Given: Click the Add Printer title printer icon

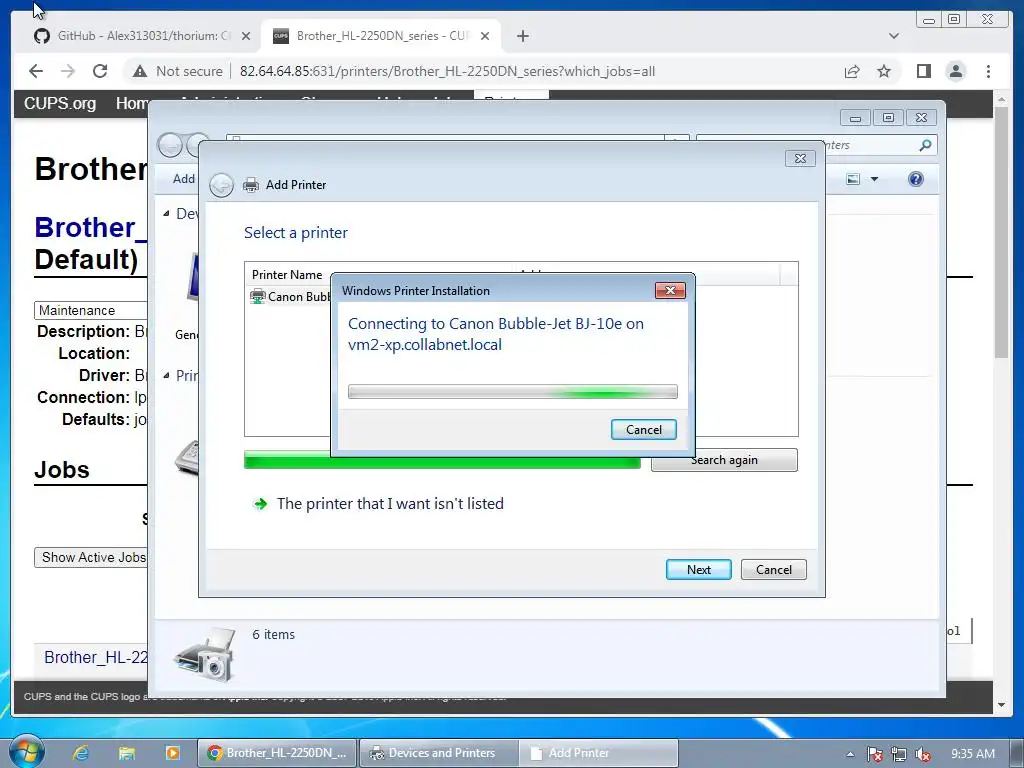Looking at the screenshot, I should [251, 185].
